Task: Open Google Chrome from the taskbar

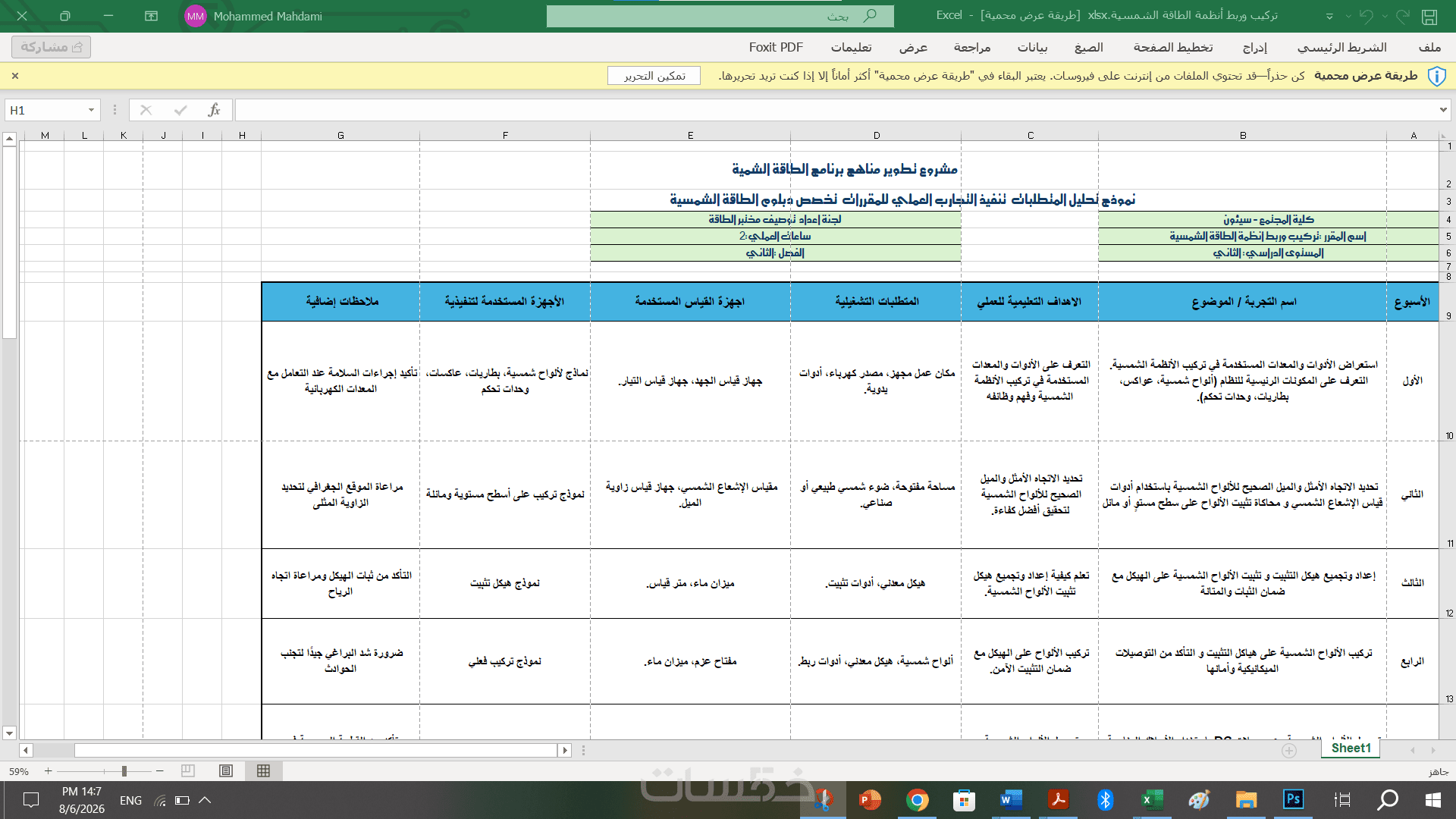Action: coord(917,800)
